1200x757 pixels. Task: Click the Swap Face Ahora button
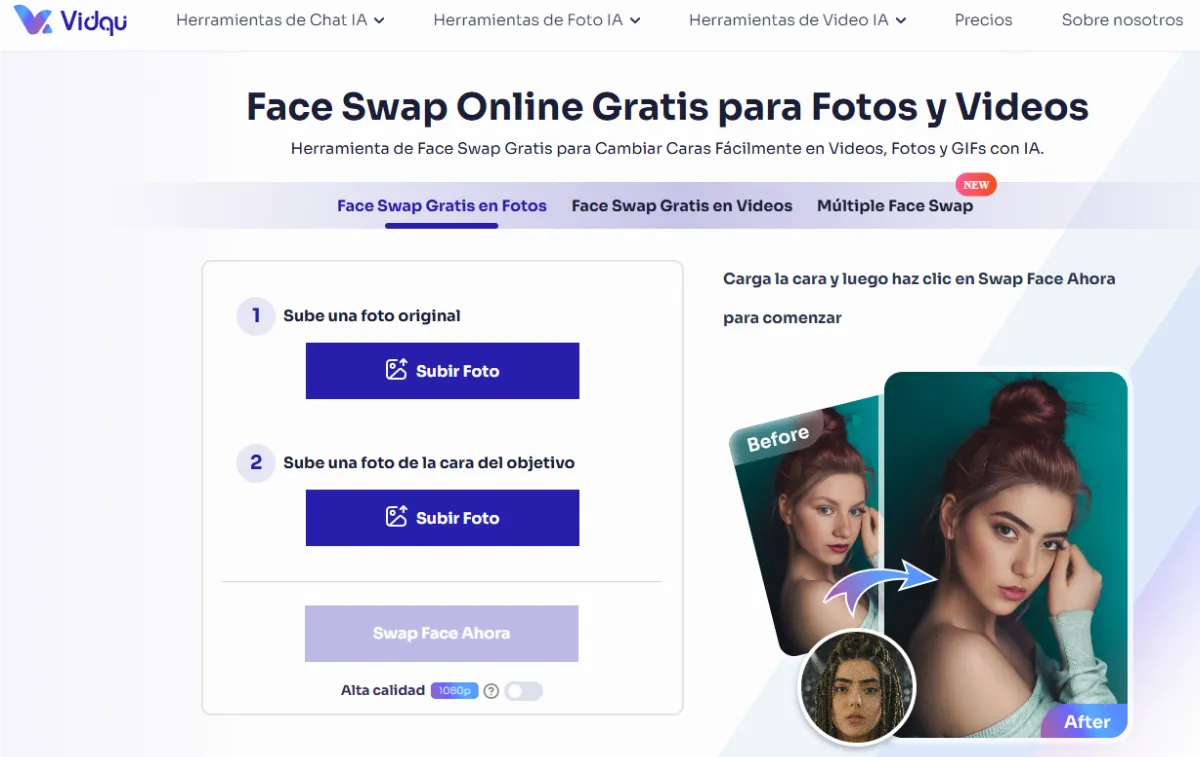[x=442, y=633]
